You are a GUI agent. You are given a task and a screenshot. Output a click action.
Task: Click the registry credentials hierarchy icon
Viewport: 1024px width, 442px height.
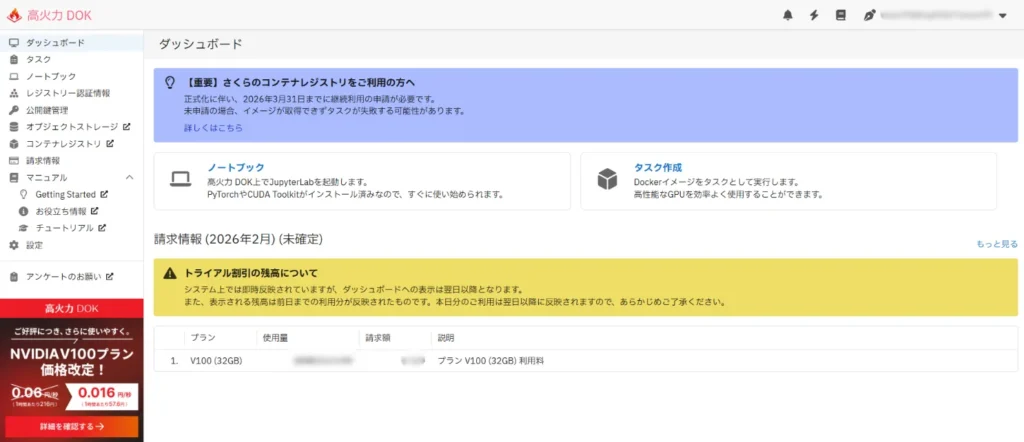[14, 93]
